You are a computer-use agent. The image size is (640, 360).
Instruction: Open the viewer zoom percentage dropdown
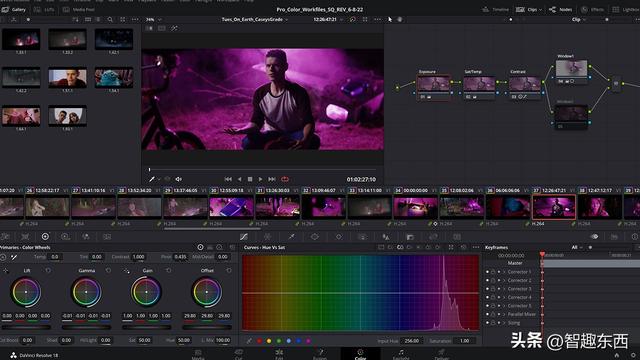(x=154, y=19)
